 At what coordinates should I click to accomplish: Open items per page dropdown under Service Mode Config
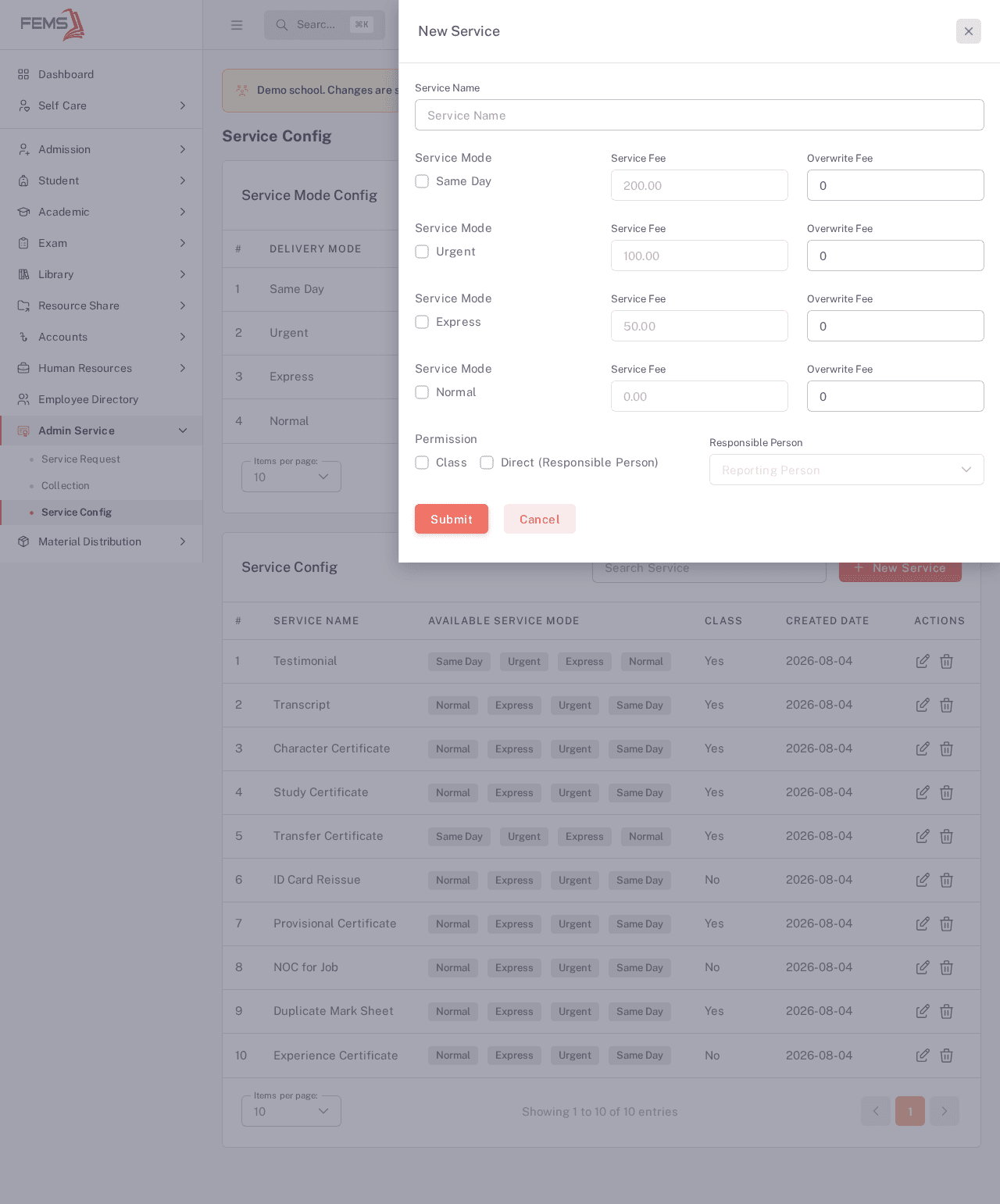coord(291,477)
